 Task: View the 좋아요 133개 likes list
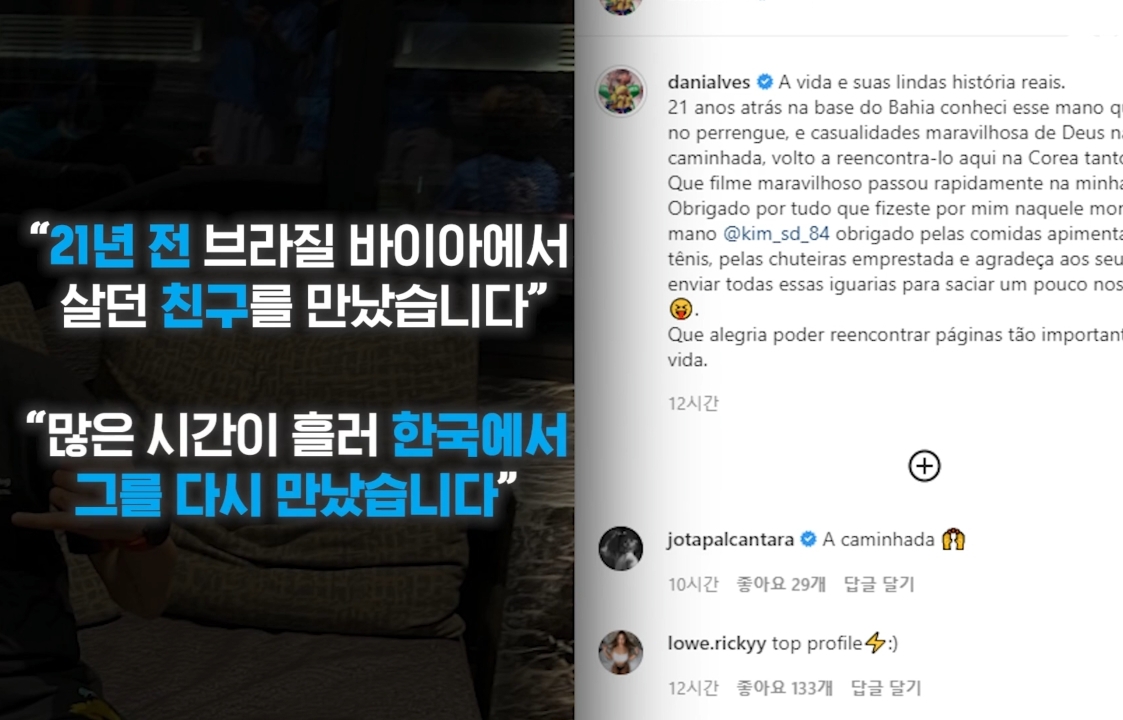(784, 688)
